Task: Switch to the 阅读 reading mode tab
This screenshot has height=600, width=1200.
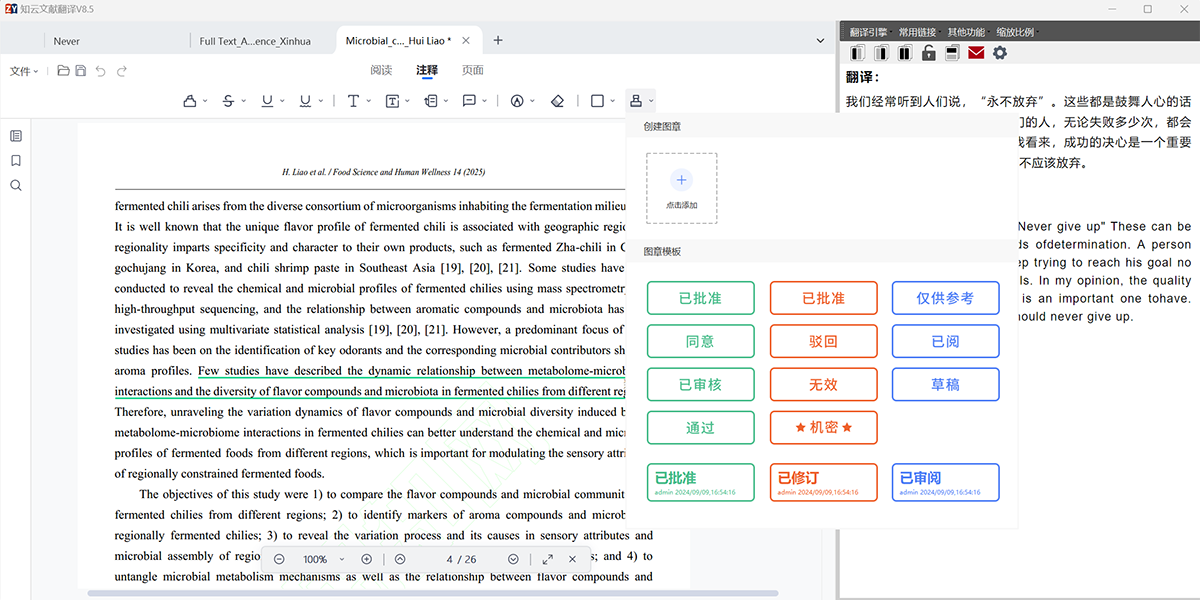Action: pyautogui.click(x=381, y=70)
